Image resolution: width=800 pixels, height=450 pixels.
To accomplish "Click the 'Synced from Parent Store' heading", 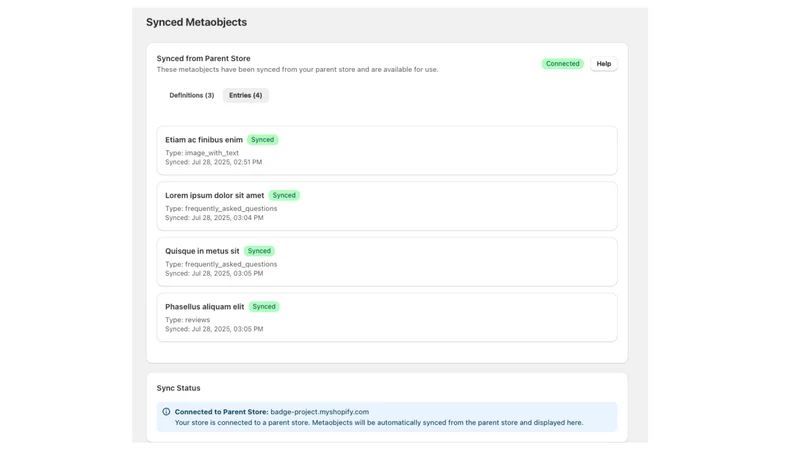I will pos(204,59).
